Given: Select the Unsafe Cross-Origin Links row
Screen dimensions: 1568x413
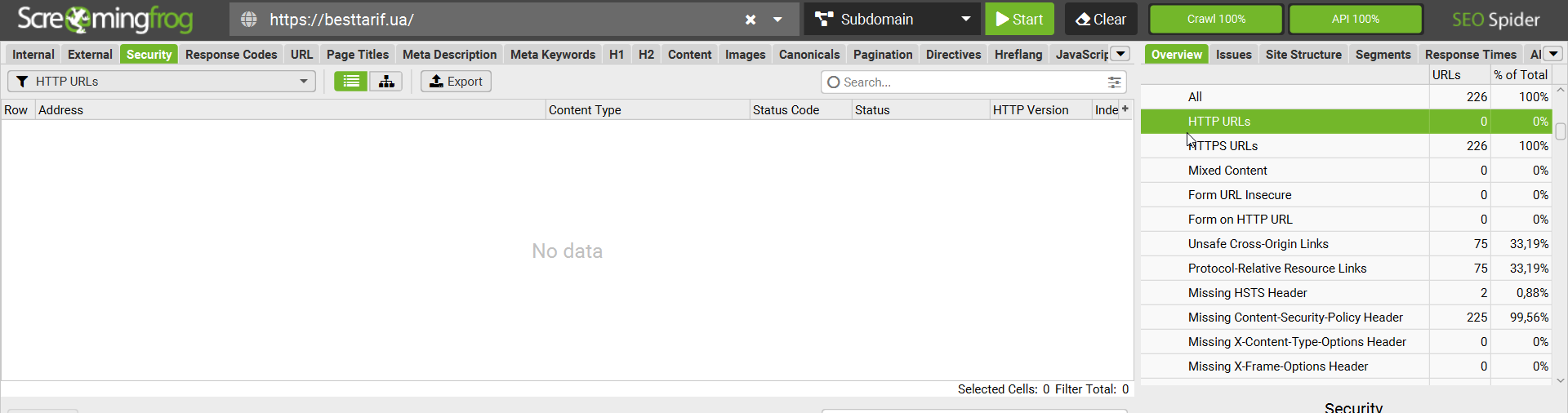Looking at the screenshot, I should pyautogui.click(x=1346, y=244).
